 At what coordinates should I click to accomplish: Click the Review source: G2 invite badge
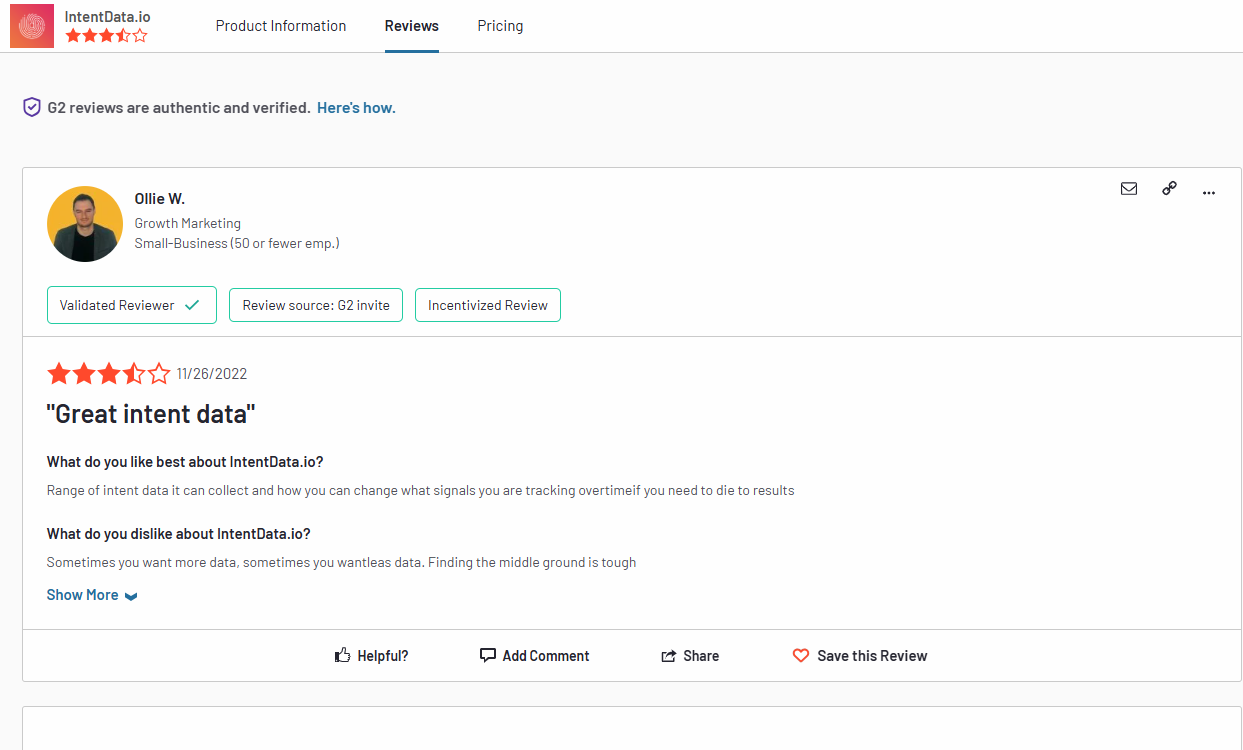(316, 305)
